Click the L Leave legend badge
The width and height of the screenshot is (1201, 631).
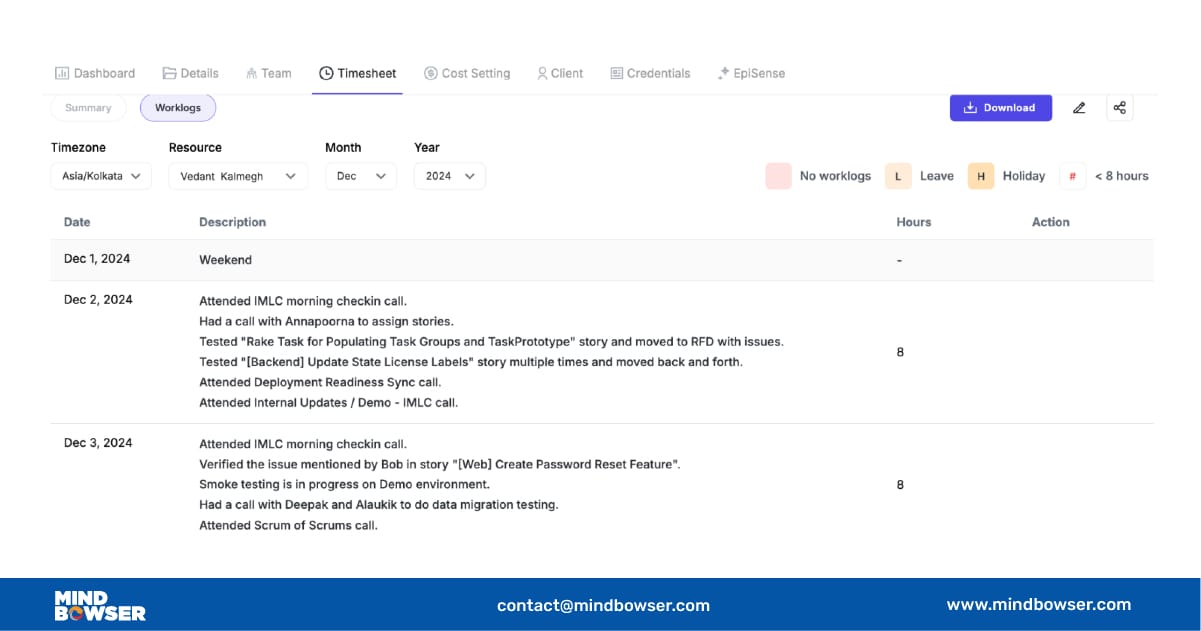897,176
